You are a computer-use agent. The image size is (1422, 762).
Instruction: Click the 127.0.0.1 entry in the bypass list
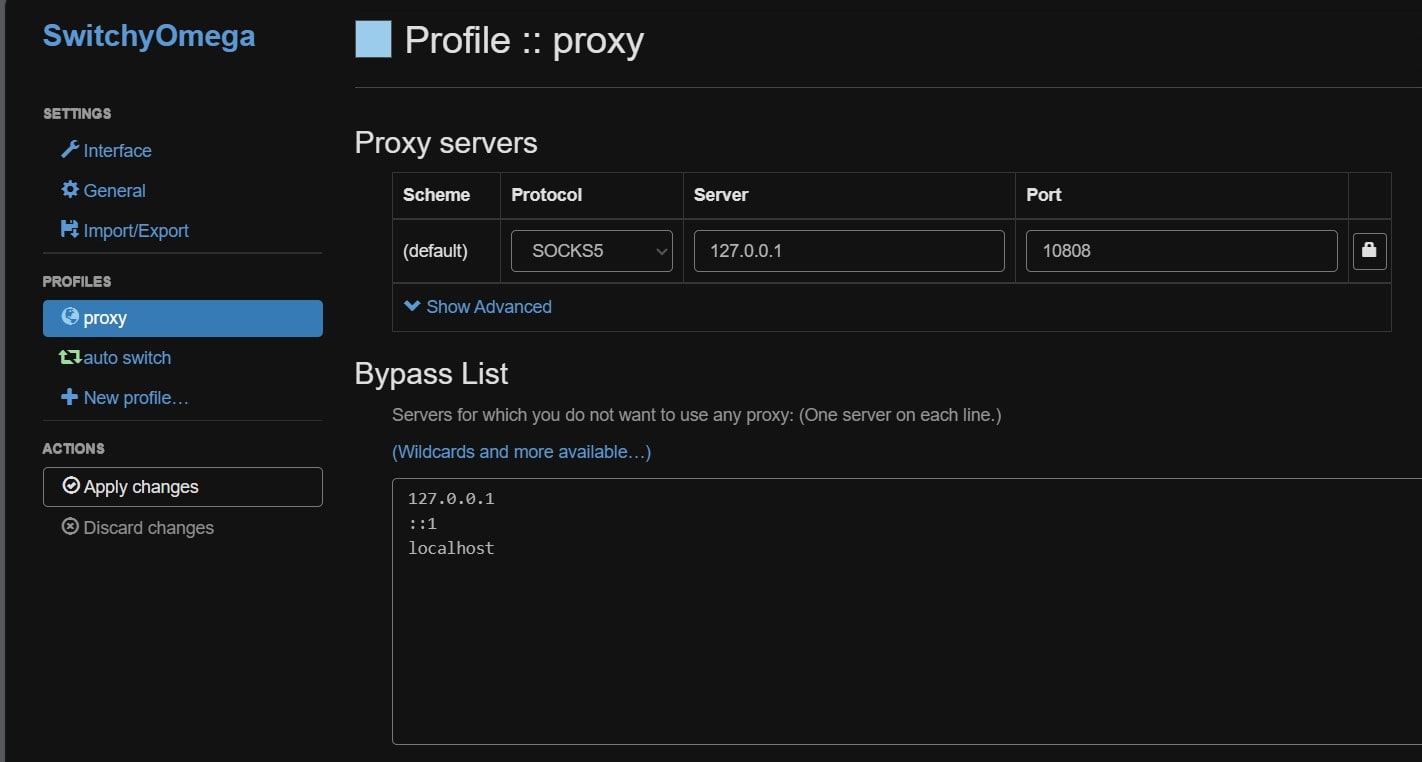[x=451, y=498]
